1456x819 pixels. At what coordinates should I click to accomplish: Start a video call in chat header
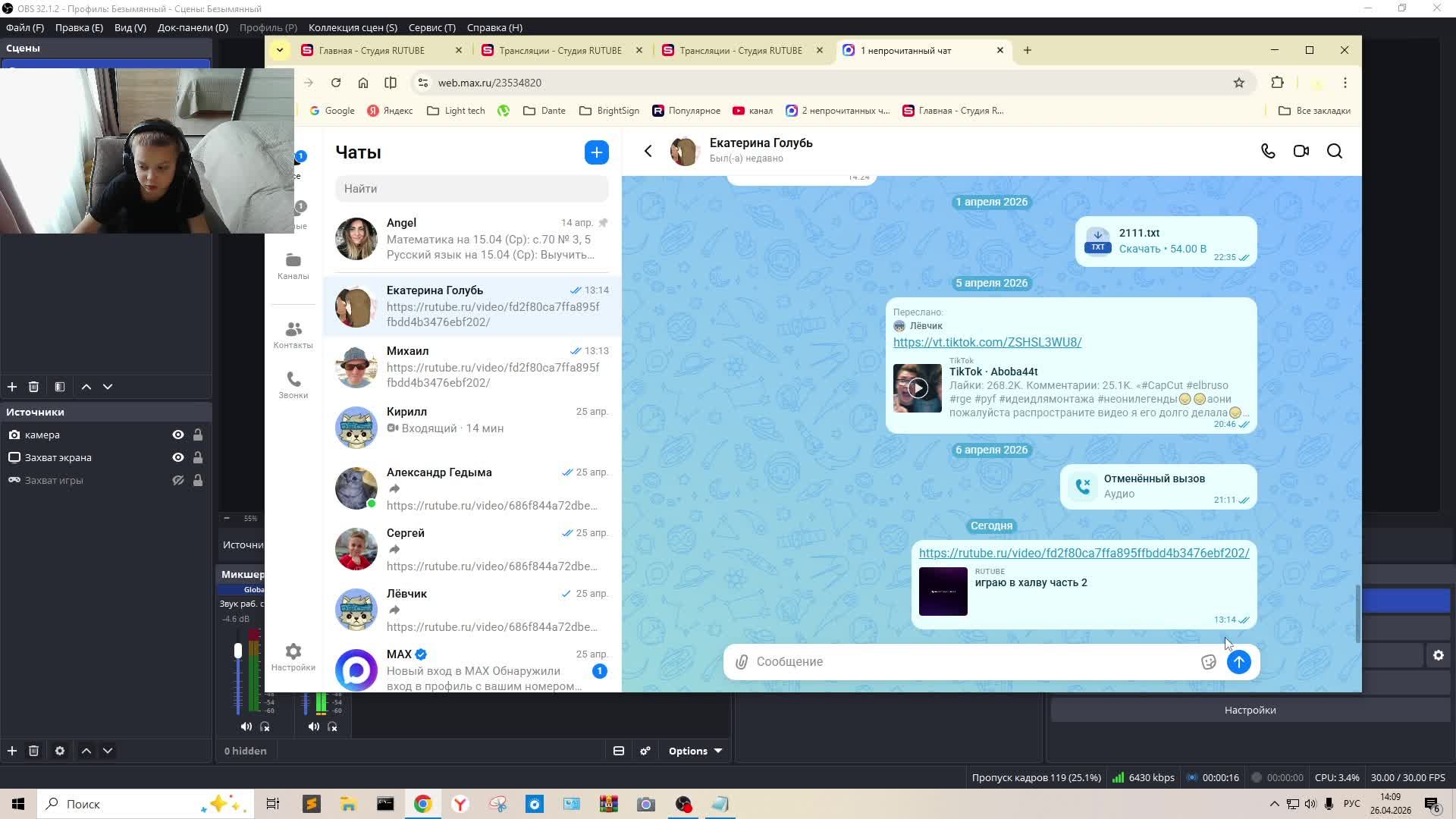[1301, 151]
